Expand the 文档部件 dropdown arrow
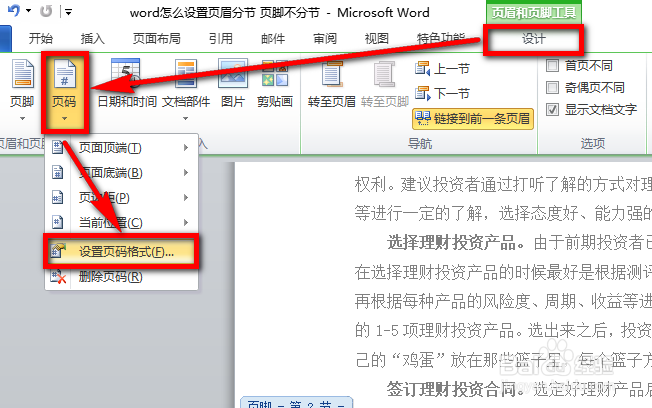Image resolution: width=652 pixels, height=408 pixels. click(x=186, y=119)
